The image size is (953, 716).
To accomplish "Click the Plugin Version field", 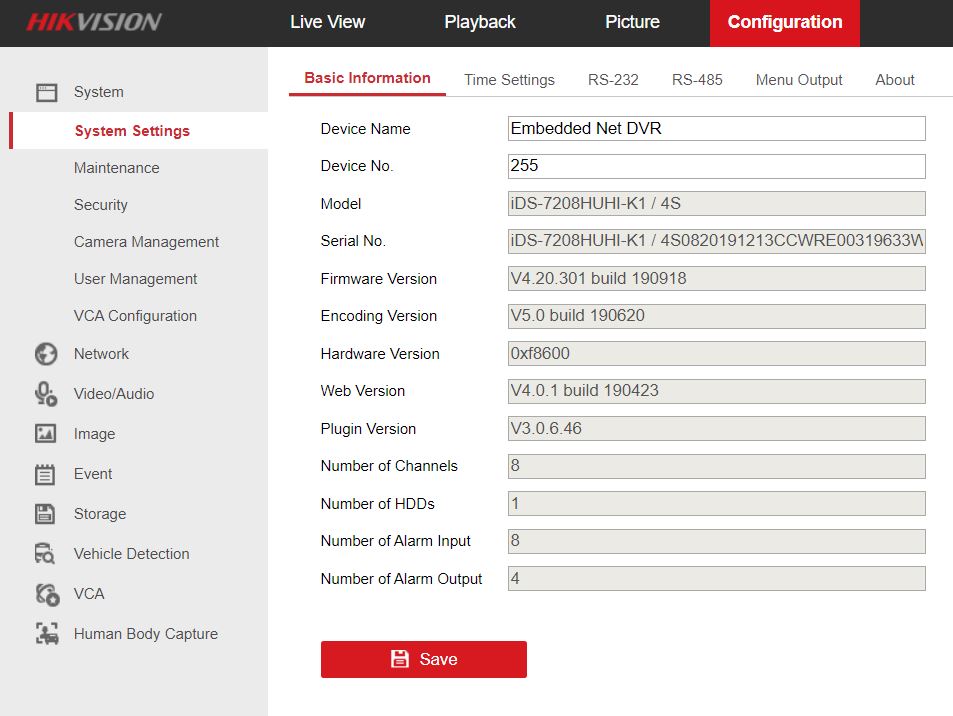I will (717, 429).
